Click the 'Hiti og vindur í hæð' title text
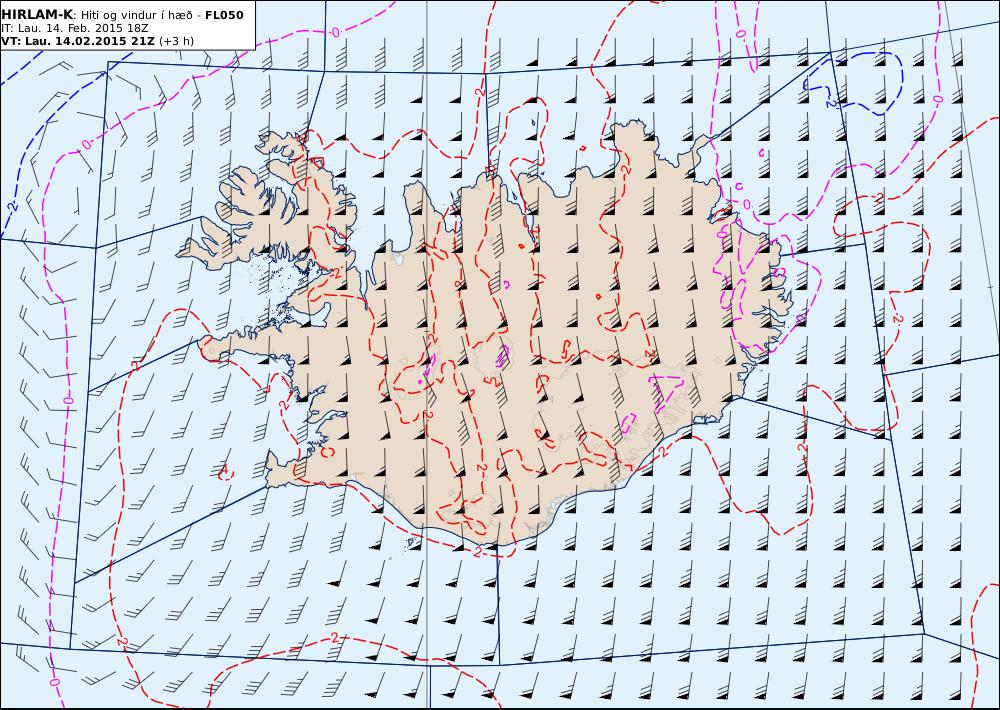Screen dimensions: 1000x710 tap(138, 15)
